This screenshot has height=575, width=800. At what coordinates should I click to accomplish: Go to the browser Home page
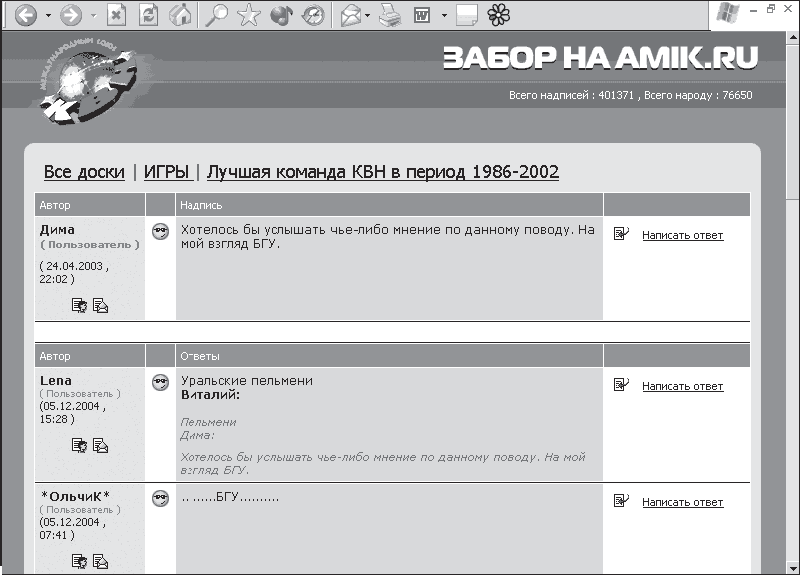pos(181,15)
